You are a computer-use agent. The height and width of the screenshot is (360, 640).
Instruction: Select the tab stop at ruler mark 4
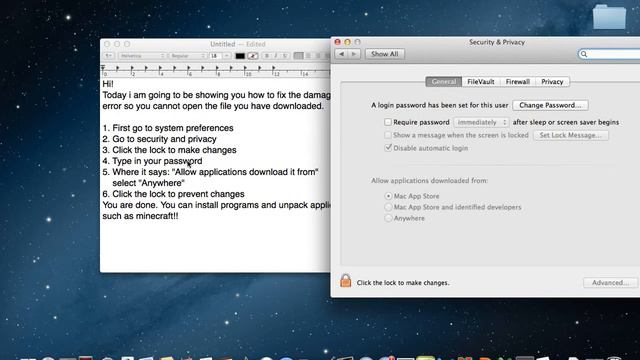160,68
